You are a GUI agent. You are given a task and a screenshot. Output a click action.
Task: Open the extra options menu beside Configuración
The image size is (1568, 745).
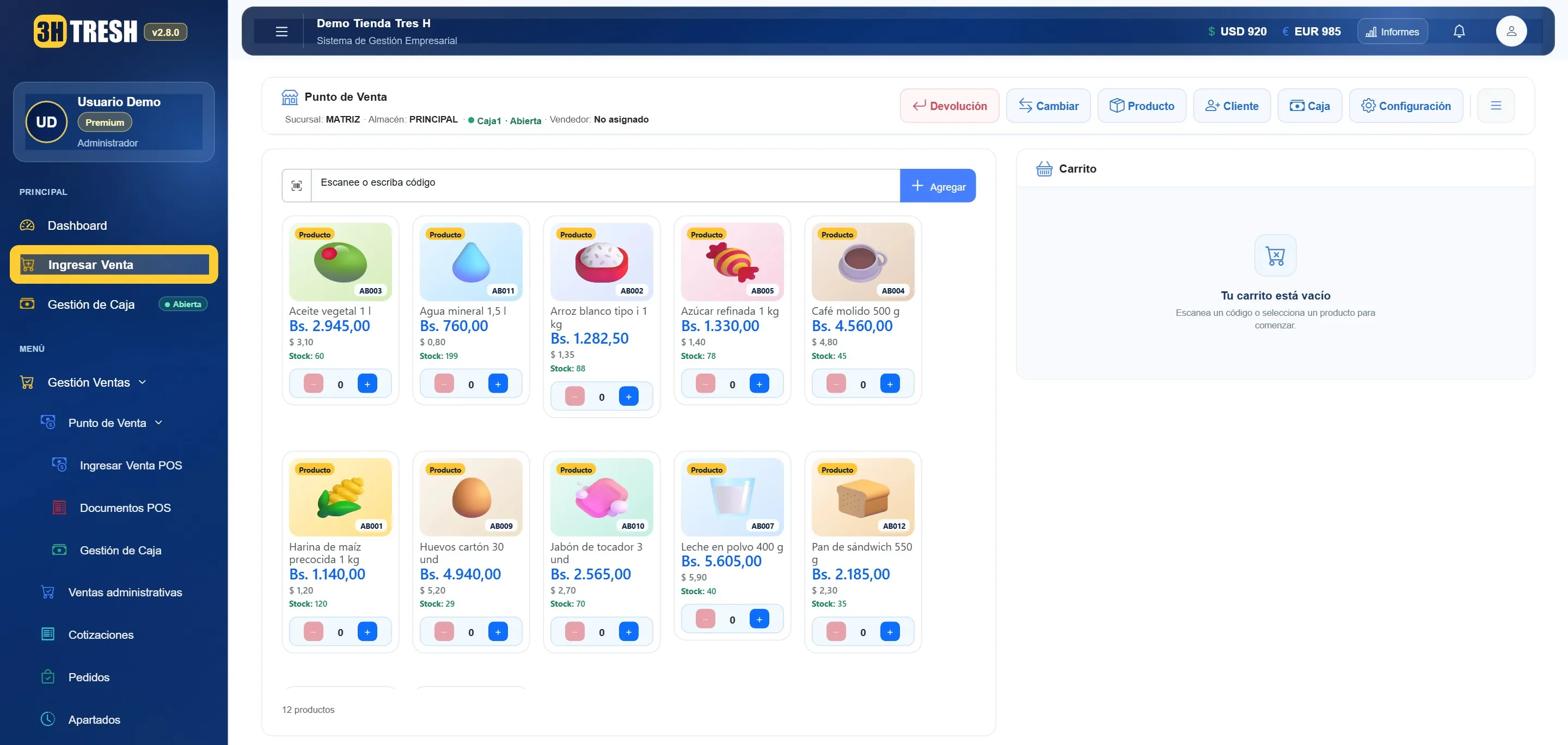click(x=1496, y=106)
